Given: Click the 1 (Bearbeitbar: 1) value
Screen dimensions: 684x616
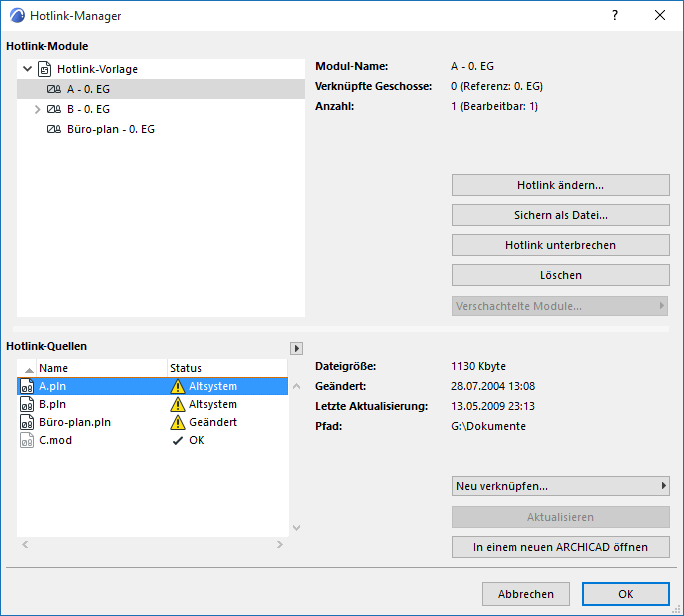Looking at the screenshot, I should coord(494,106).
